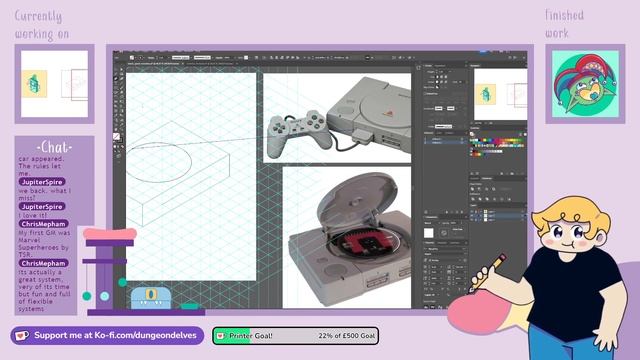Expand the top layer's sublayers
Screen dimensions: 640x360
[481, 211]
